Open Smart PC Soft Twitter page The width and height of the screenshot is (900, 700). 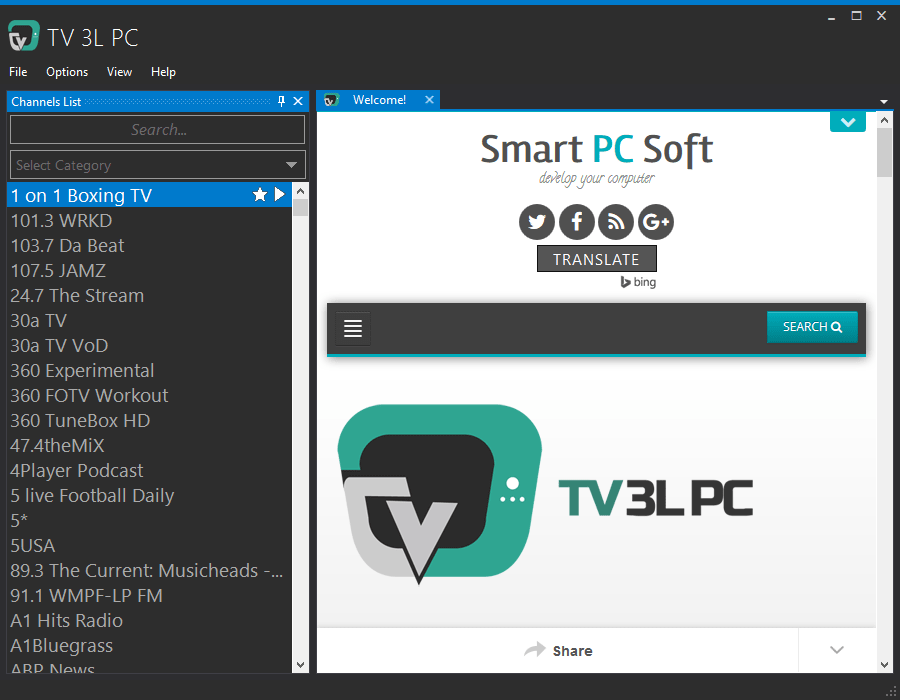(x=537, y=221)
